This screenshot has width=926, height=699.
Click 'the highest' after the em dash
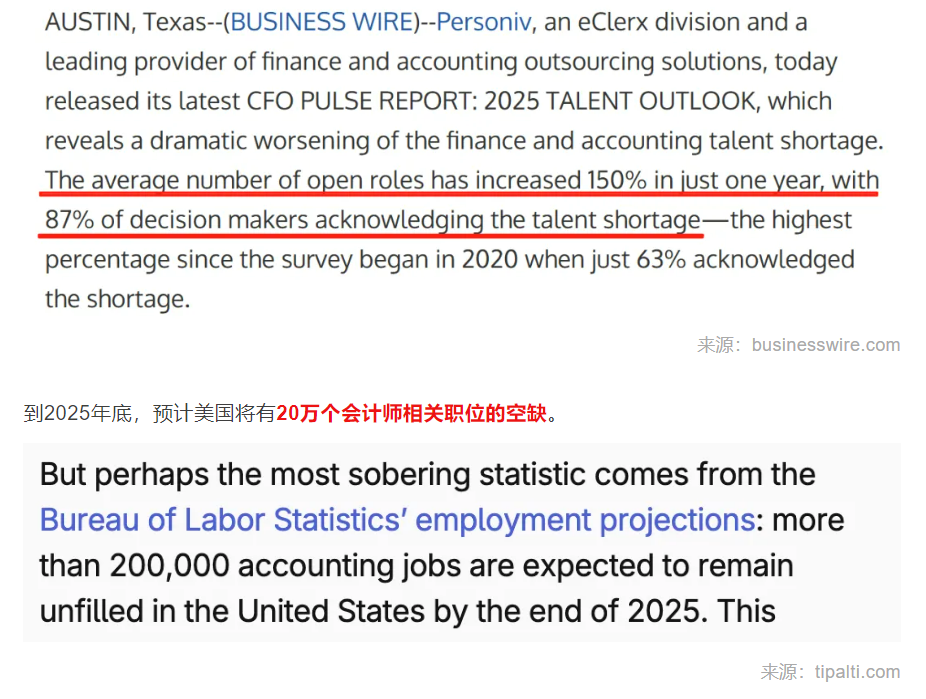click(x=791, y=220)
